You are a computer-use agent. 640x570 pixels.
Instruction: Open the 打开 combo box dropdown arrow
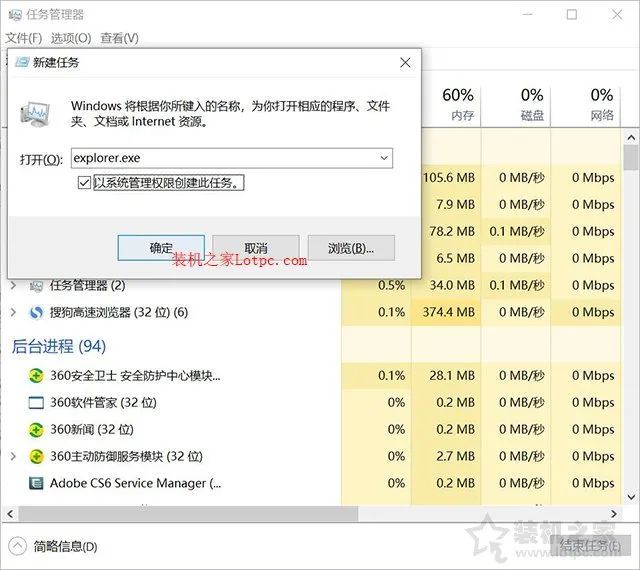383,158
